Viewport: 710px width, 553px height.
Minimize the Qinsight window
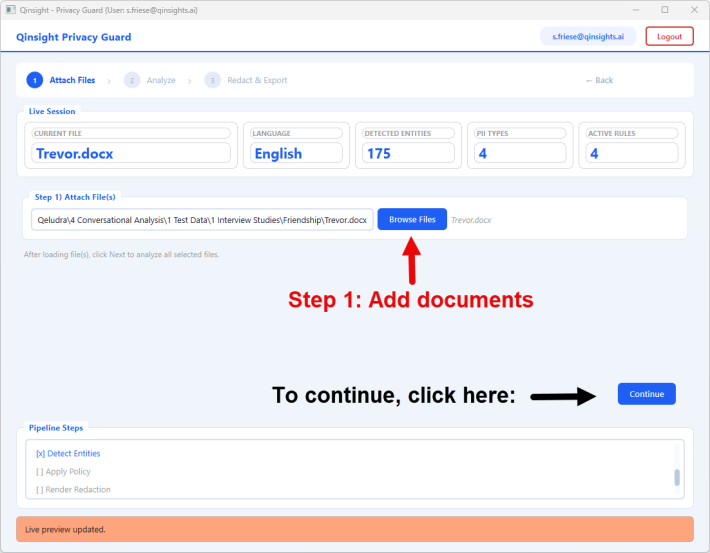tap(636, 10)
